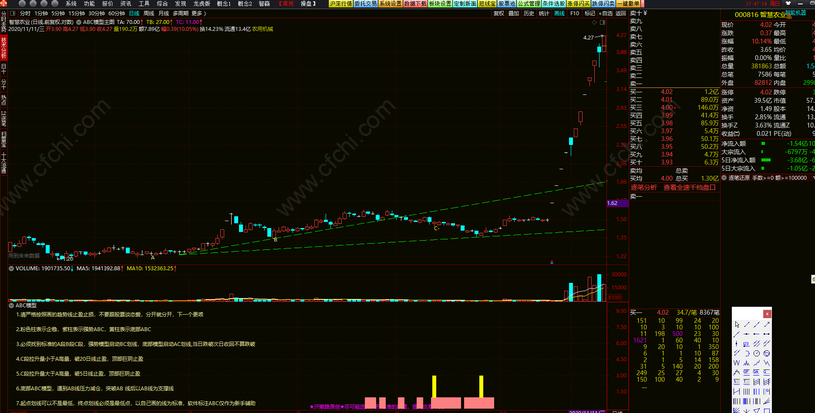Viewport: 815px width, 413px height.
Task: Toggle 复权 price adjustment
Action: (x=499, y=14)
